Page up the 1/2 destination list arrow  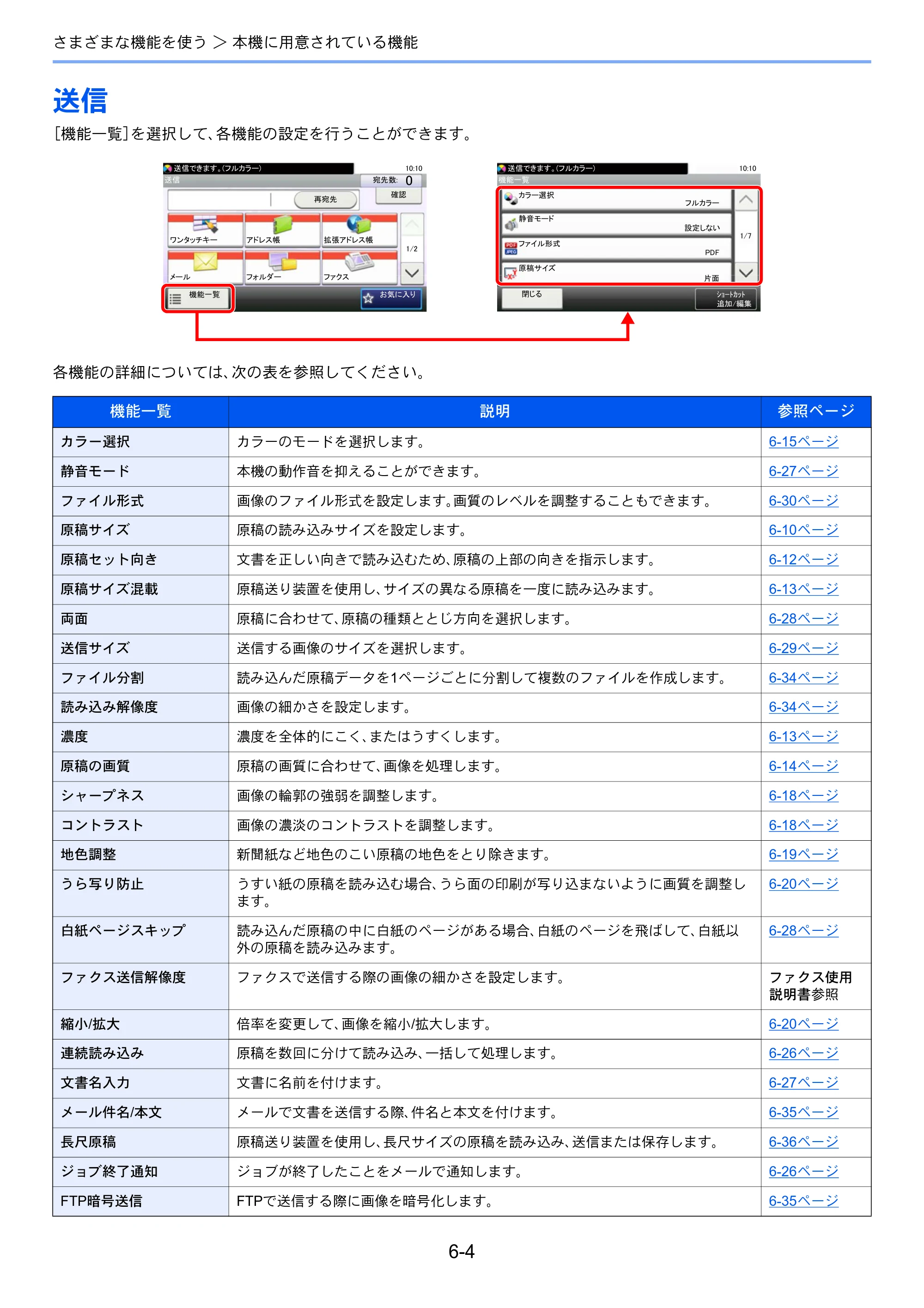tap(412, 225)
